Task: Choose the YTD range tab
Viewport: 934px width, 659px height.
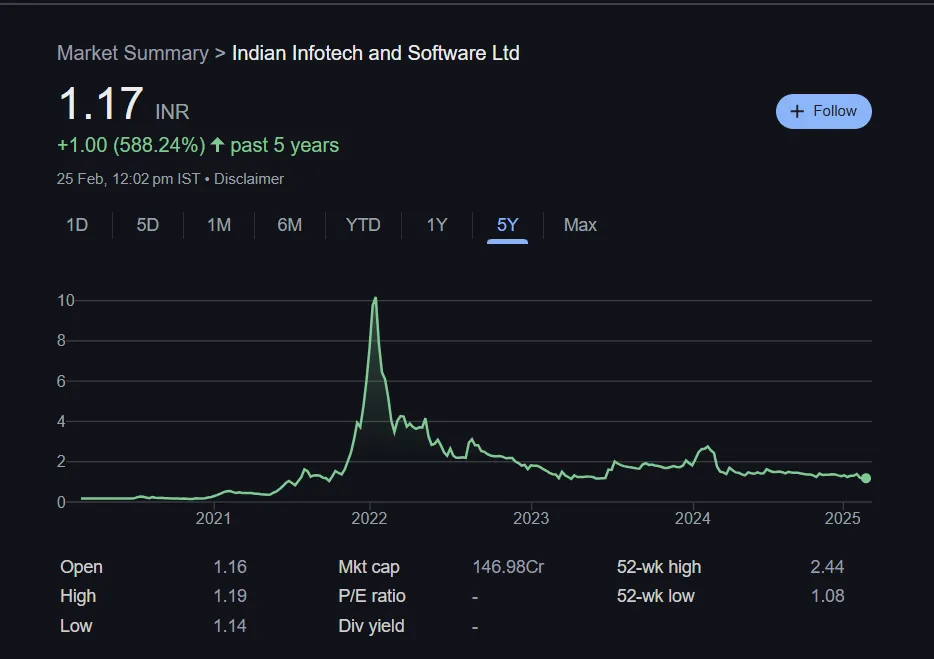Action: 363,225
